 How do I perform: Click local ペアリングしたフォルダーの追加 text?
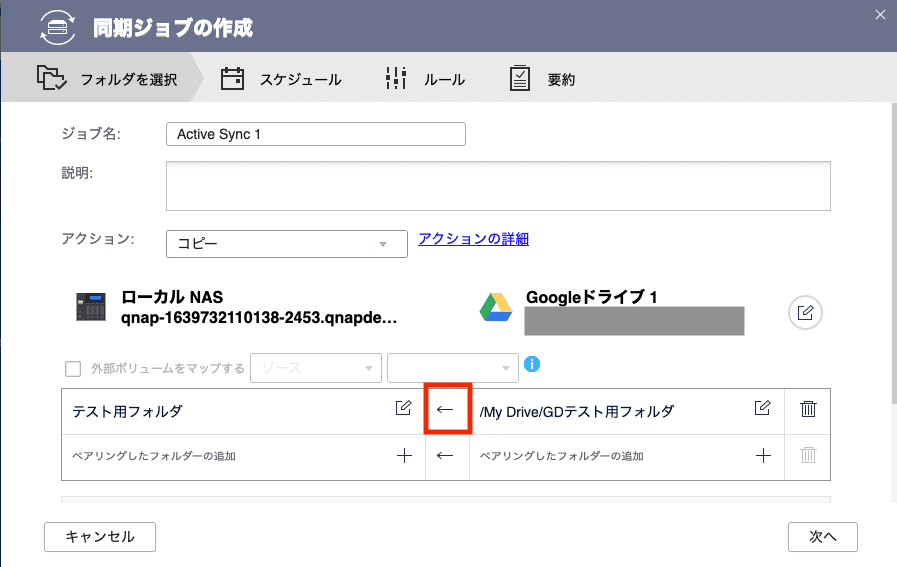(154, 456)
